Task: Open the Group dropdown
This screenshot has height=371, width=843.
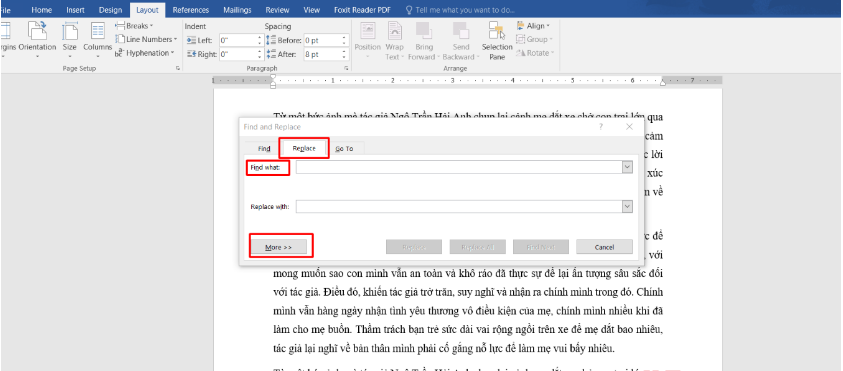Action: pyautogui.click(x=534, y=39)
